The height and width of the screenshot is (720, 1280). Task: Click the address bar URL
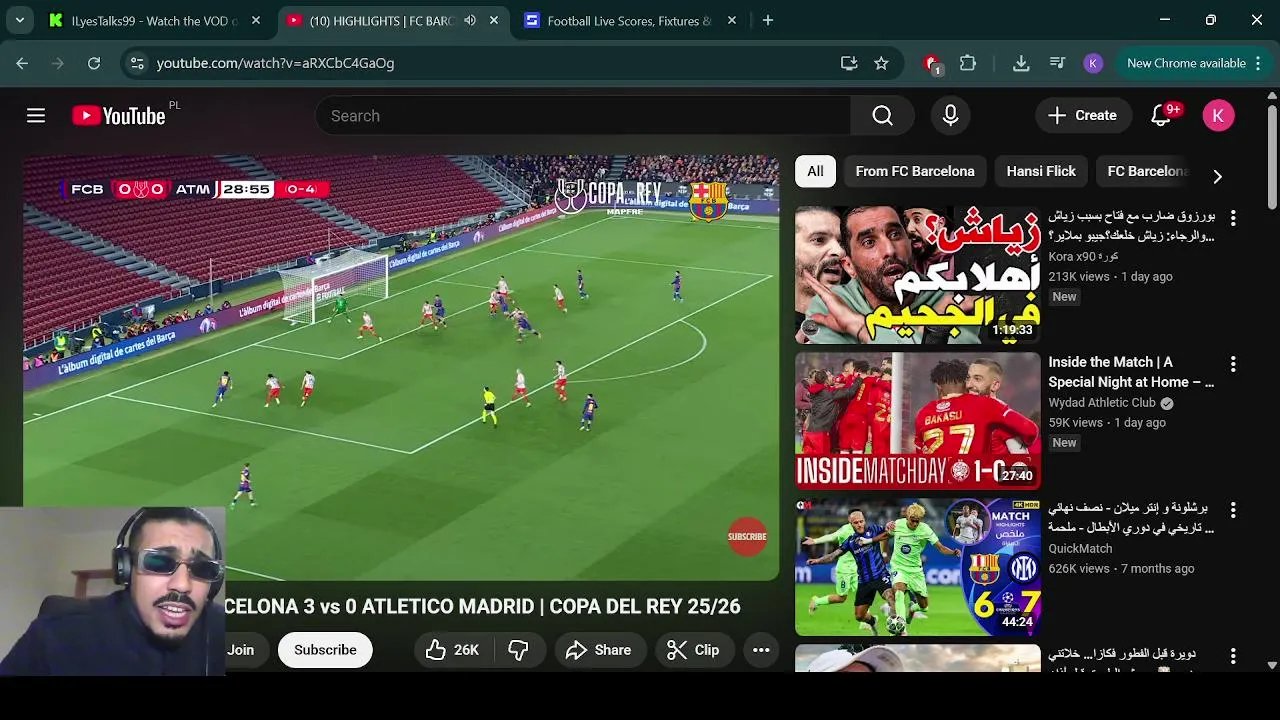coord(275,63)
